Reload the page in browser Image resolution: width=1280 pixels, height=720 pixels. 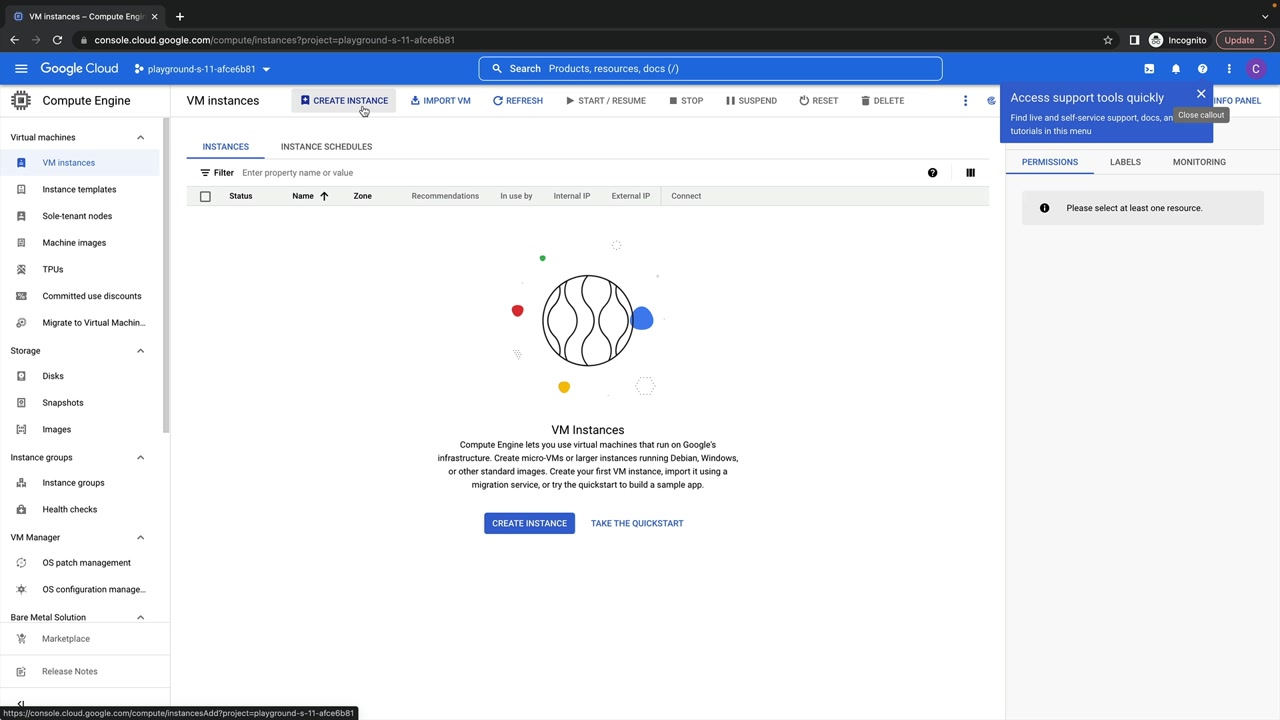pos(57,40)
